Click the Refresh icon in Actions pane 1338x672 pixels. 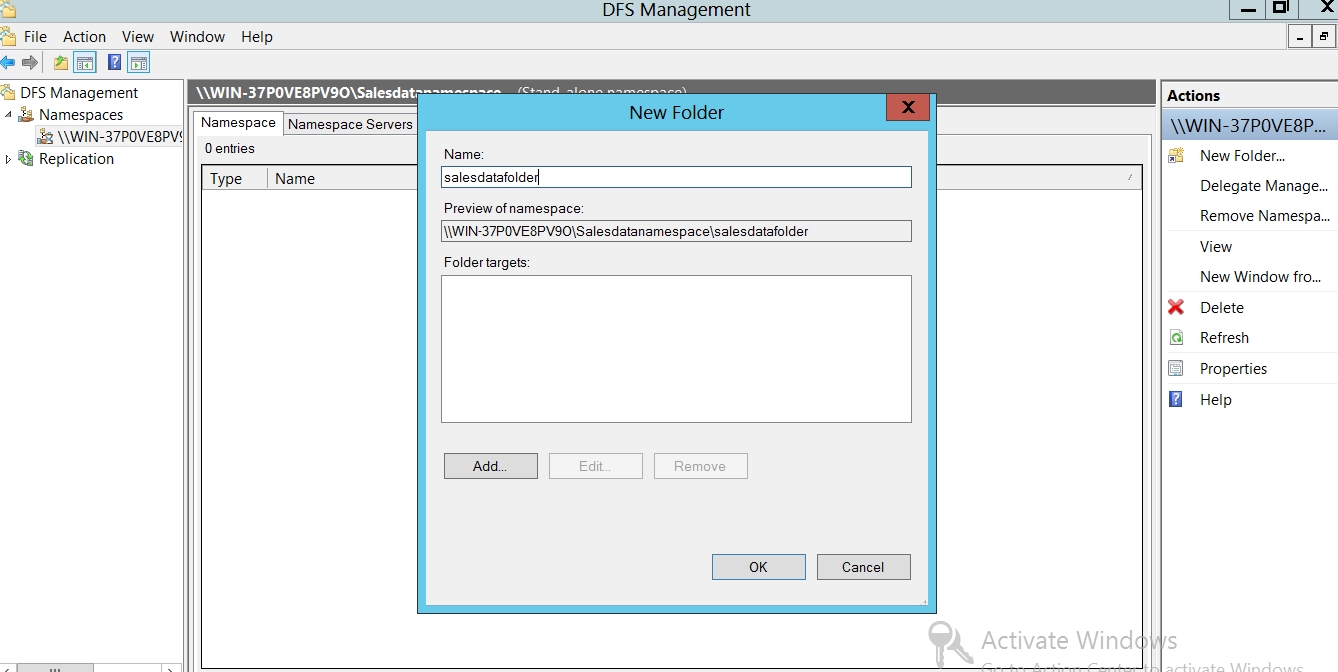click(1176, 338)
